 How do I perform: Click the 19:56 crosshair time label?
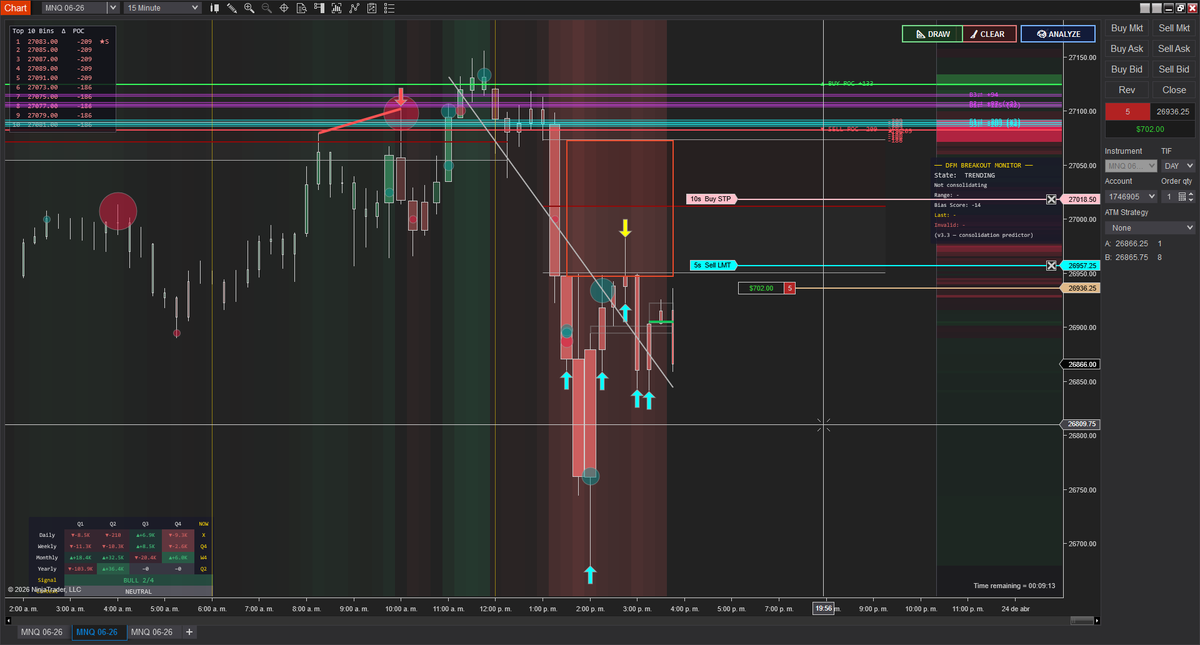point(823,607)
